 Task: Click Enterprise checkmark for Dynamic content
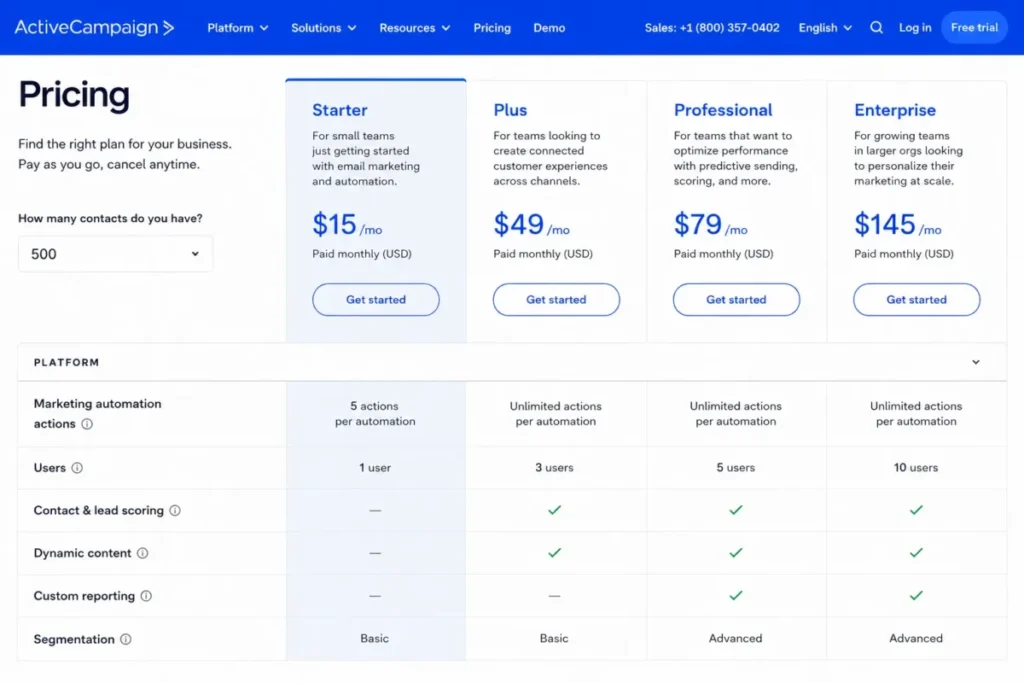click(916, 553)
